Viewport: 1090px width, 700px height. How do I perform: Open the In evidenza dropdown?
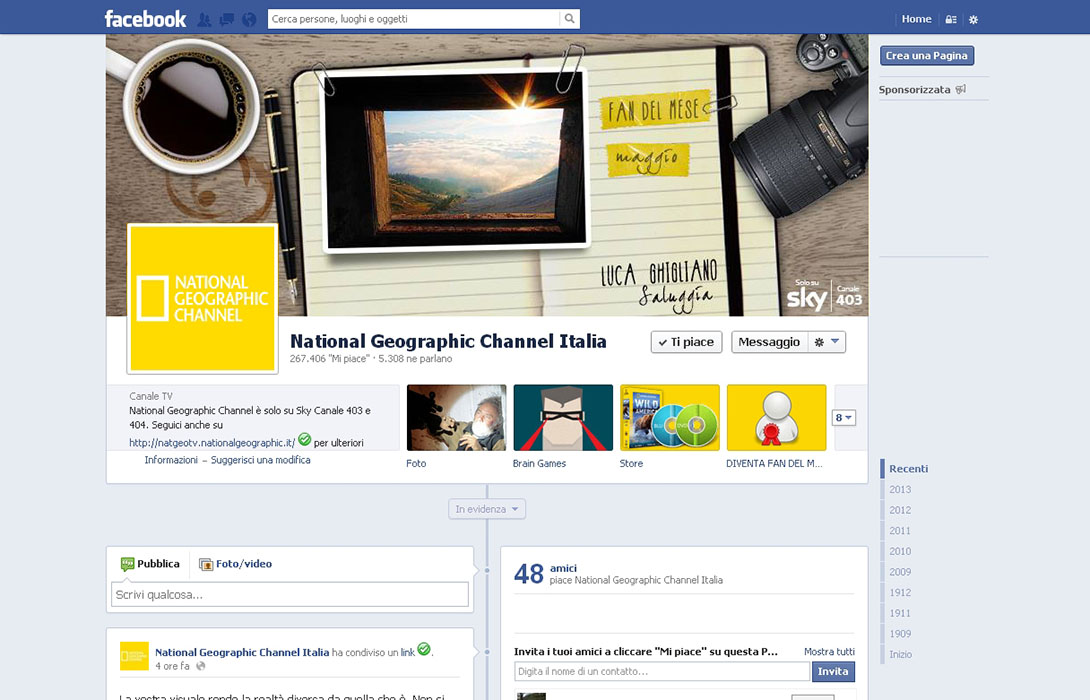[487, 509]
